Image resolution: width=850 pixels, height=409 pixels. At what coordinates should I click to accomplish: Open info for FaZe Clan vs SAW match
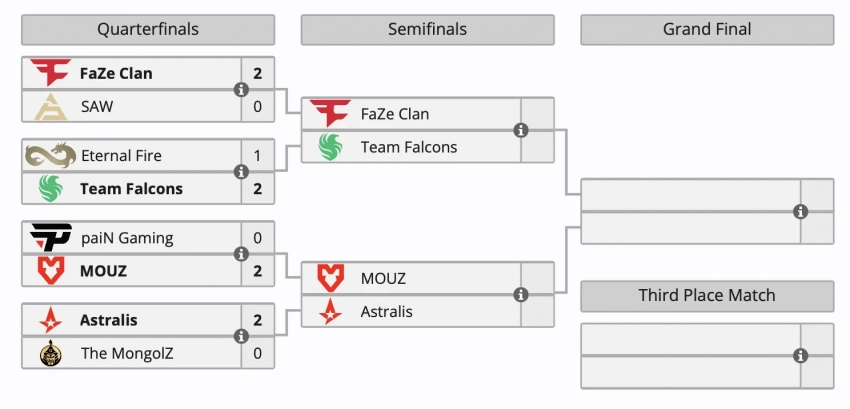241,90
